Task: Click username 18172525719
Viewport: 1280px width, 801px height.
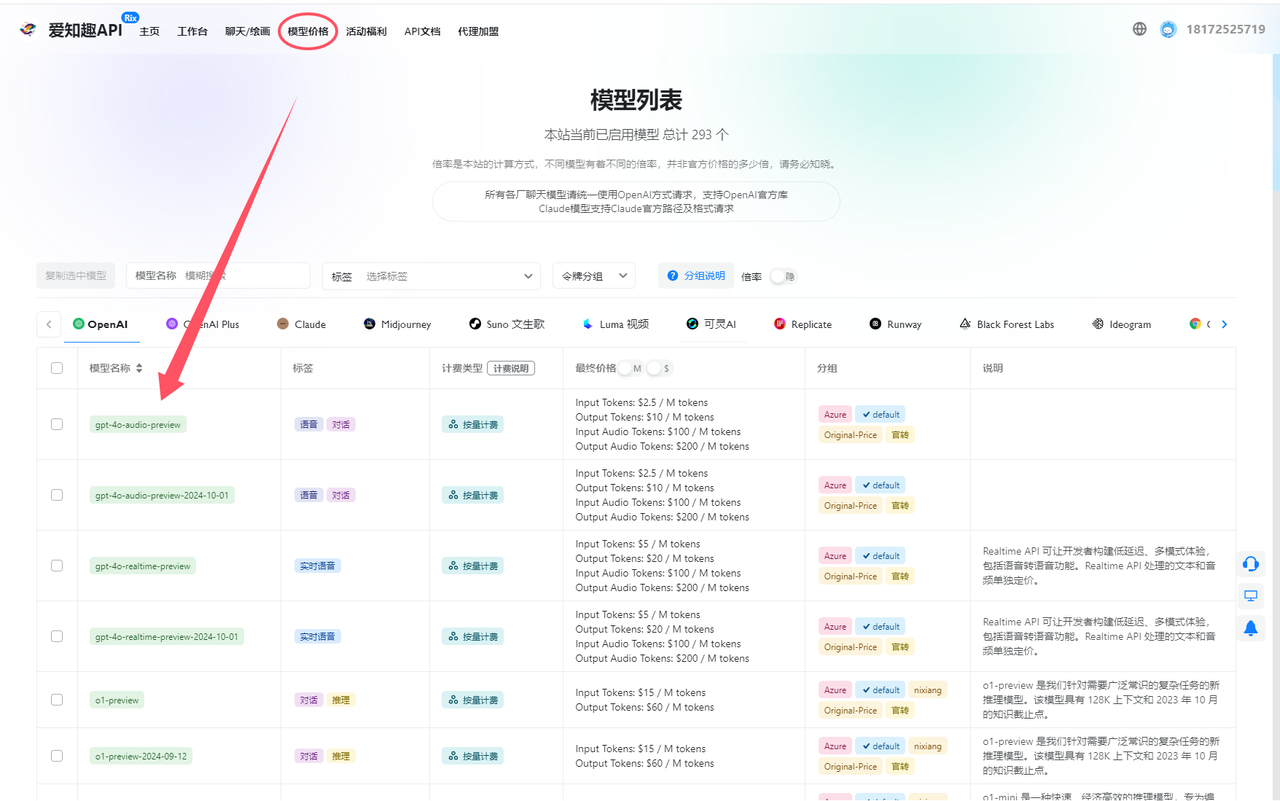Action: [1226, 30]
